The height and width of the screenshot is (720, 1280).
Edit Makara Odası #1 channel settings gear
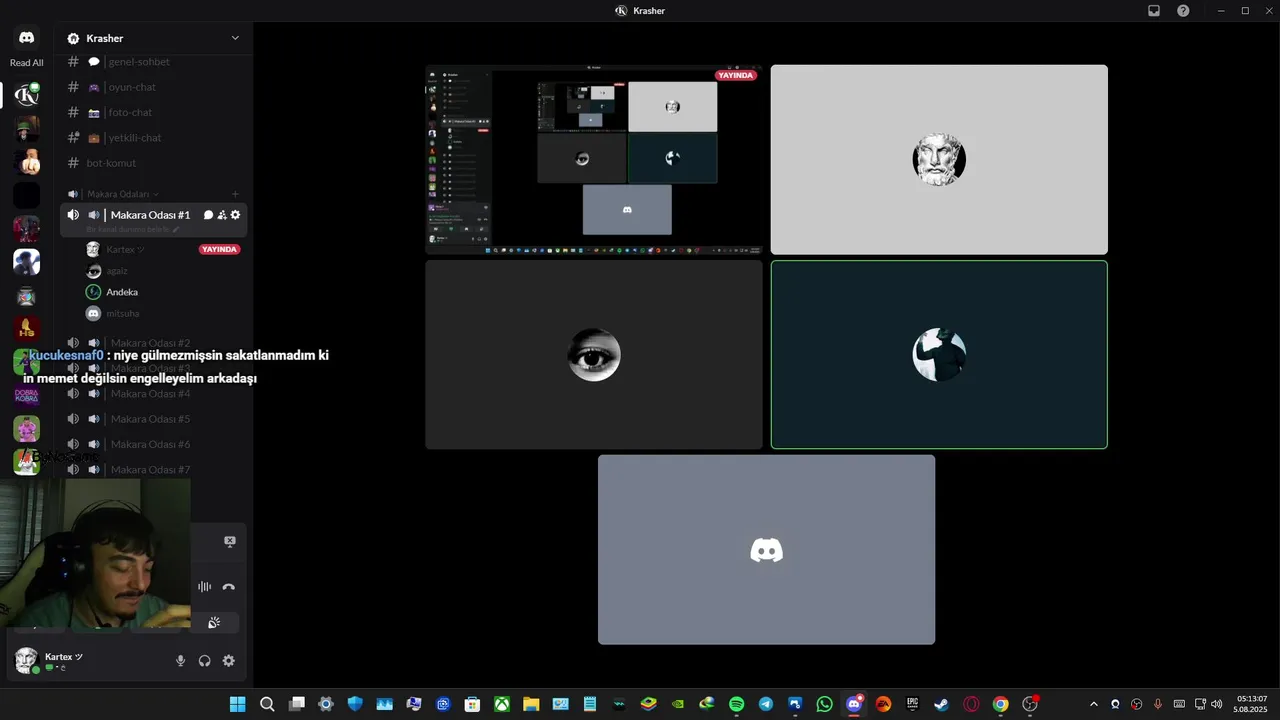235,215
